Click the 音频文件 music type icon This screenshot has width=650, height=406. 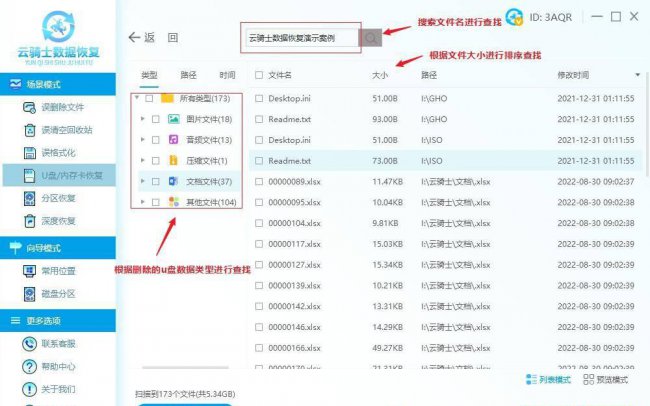coord(174,140)
